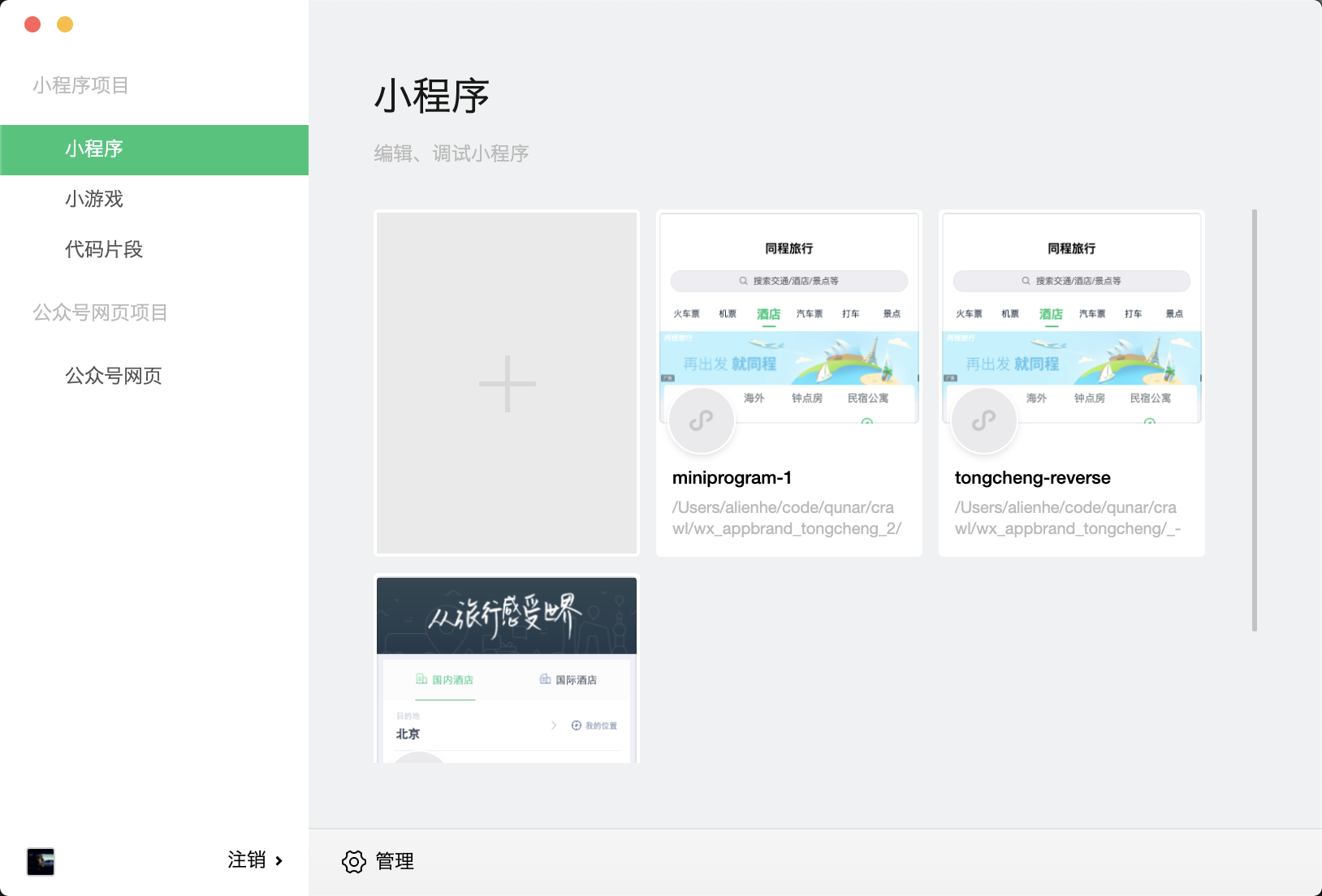This screenshot has height=896, width=1322.
Task: Open the 小游戏 section
Action: pyautogui.click(x=94, y=199)
